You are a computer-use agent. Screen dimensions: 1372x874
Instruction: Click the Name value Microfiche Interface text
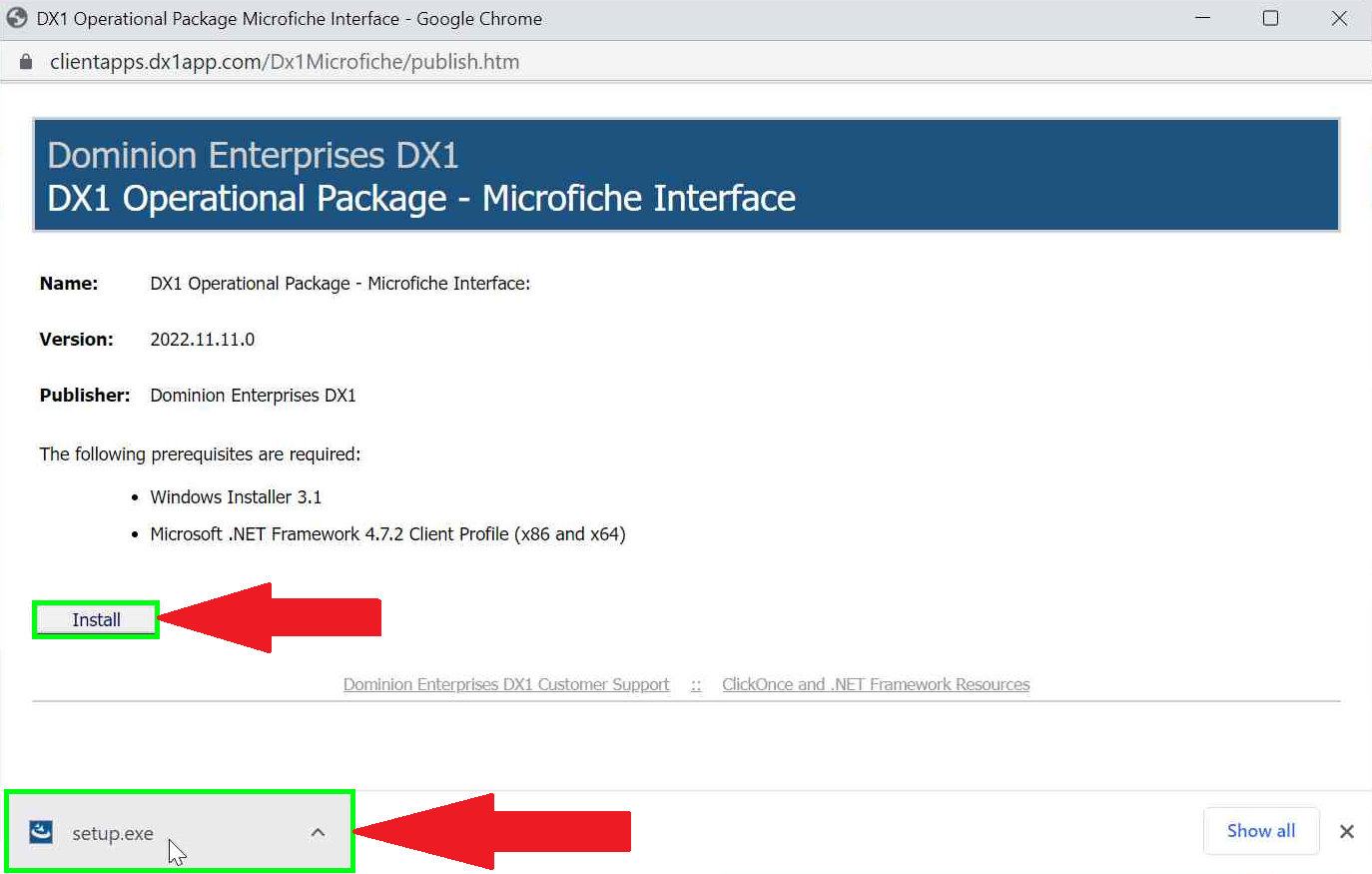pyautogui.click(x=341, y=284)
